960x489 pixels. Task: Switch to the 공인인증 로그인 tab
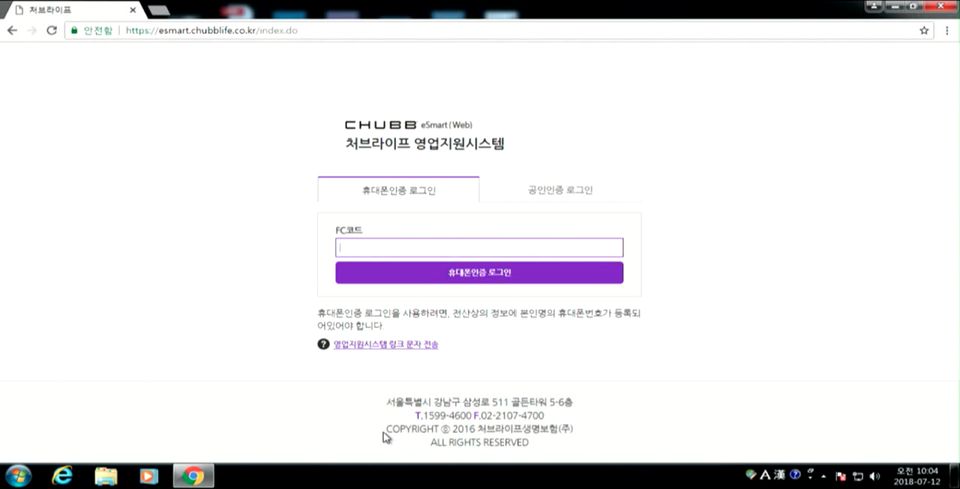coord(560,190)
